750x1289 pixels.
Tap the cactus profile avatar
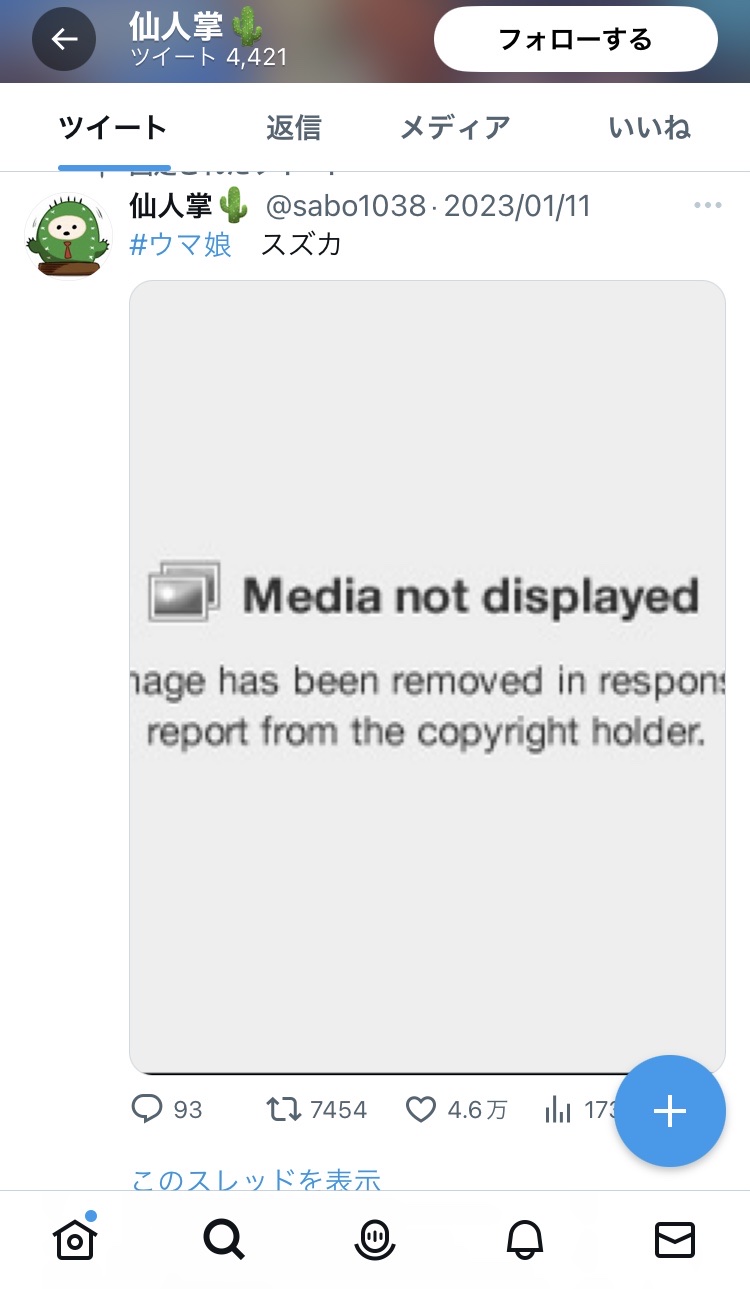tap(69, 236)
